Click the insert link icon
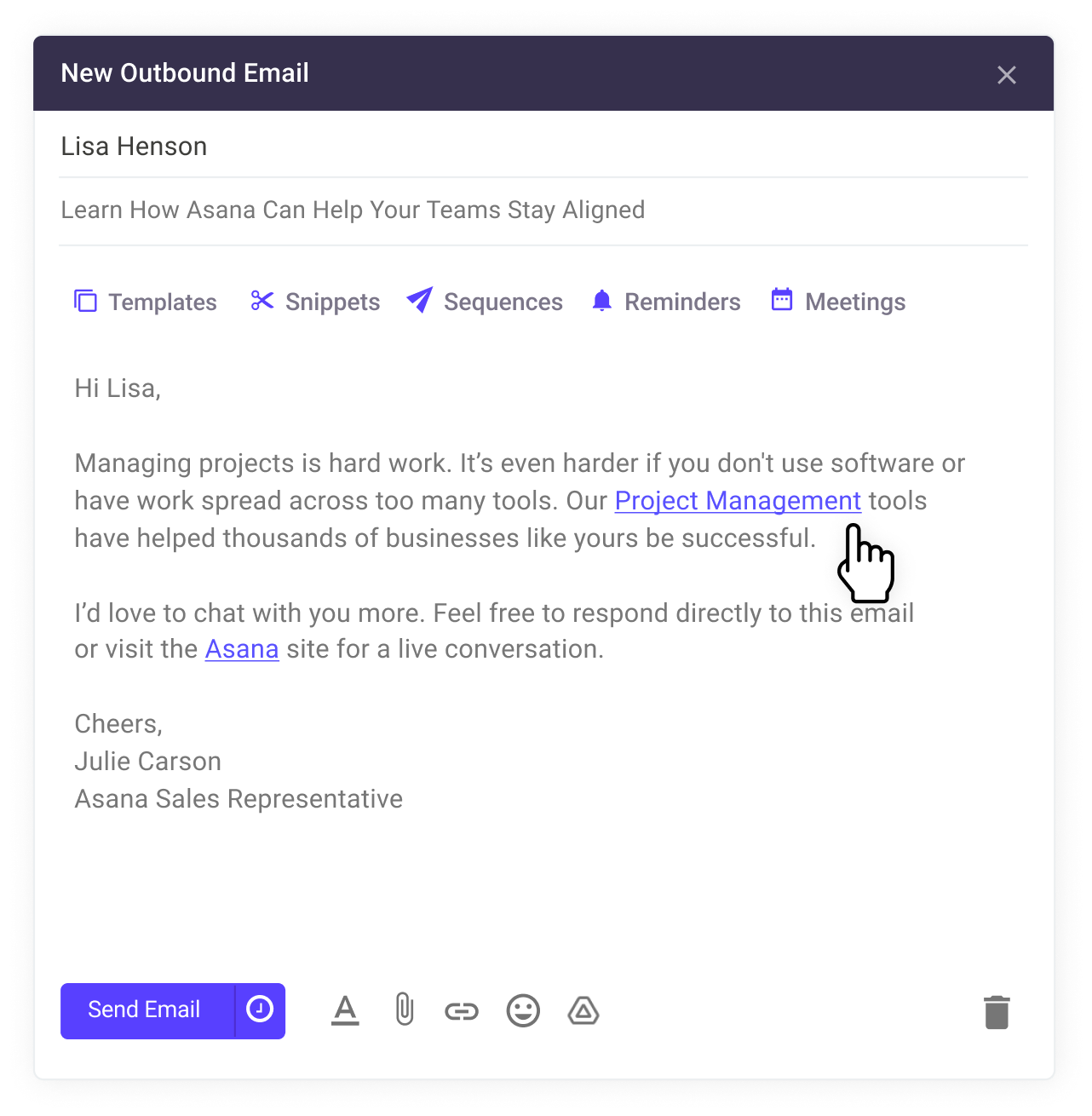Screen dimensions: 1092x1116 [462, 1011]
